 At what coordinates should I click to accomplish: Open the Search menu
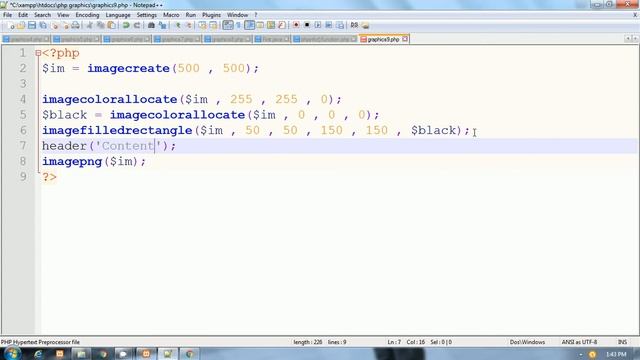(42, 15)
